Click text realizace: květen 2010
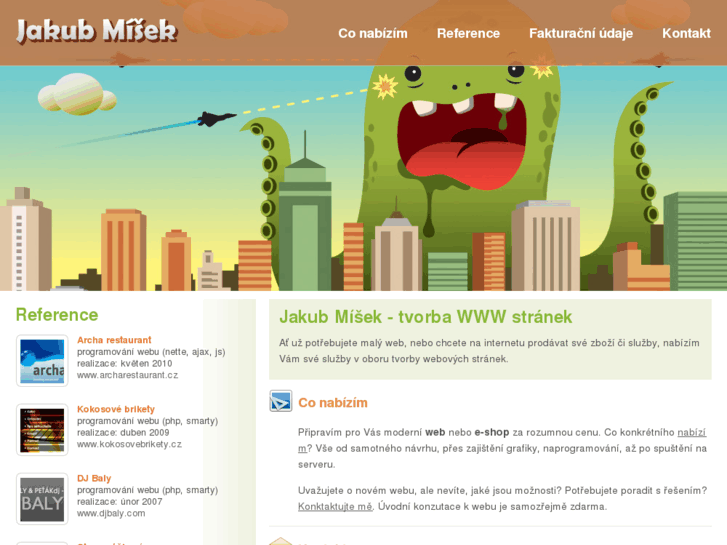This screenshot has height=545, width=727. pyautogui.click(x=124, y=364)
